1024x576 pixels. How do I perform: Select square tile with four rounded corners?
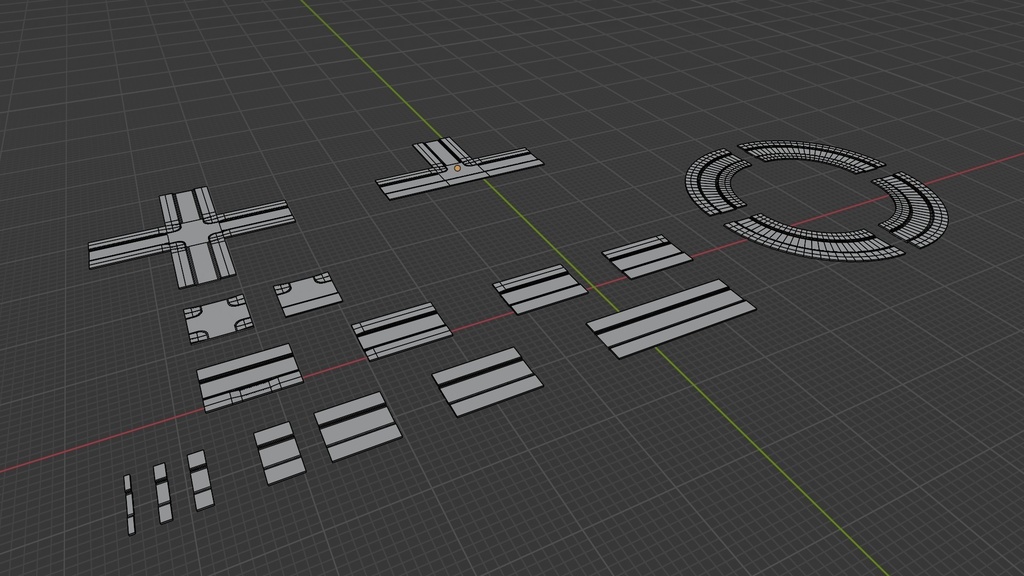219,318
